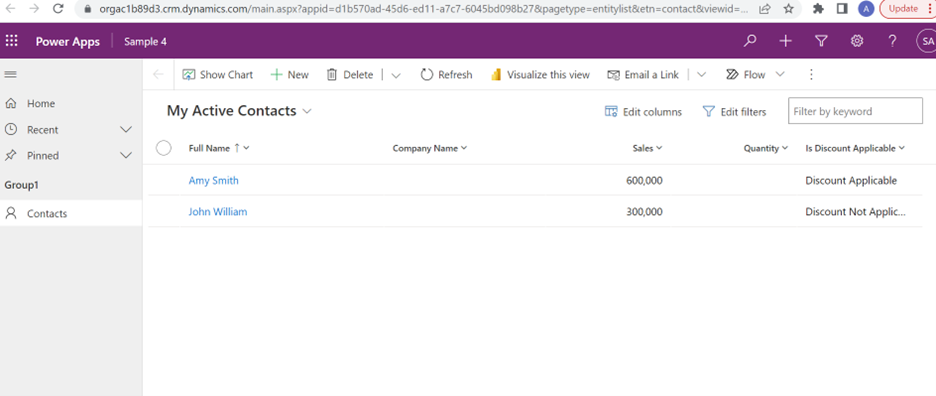Click the search magnifier in header
Screen dimensions: 936x396
pos(750,41)
